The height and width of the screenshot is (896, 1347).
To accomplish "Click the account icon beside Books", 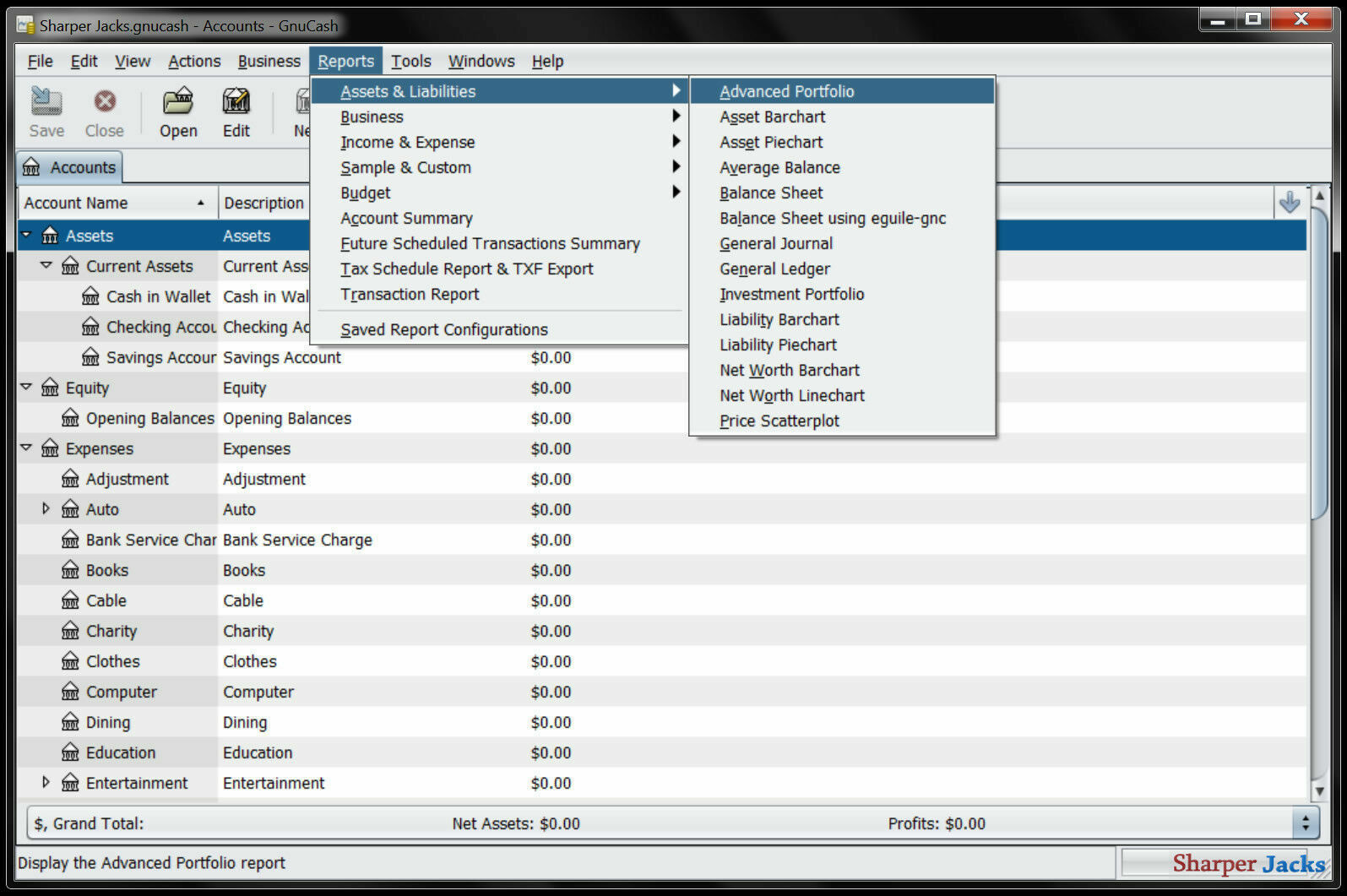I will (70, 570).
